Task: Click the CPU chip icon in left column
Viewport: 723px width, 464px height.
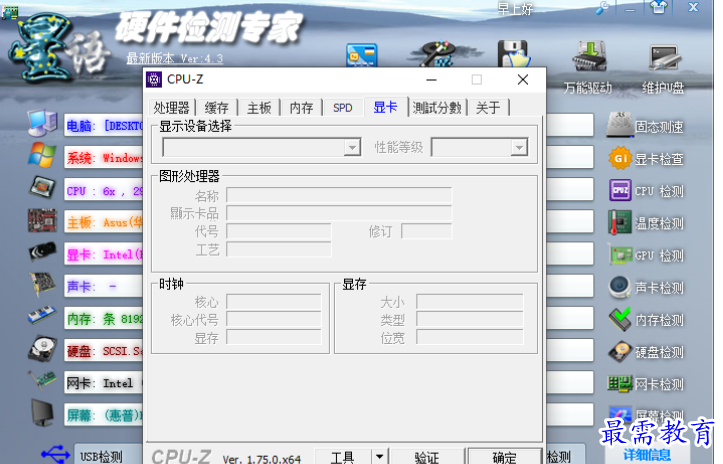Action: click(x=42, y=188)
